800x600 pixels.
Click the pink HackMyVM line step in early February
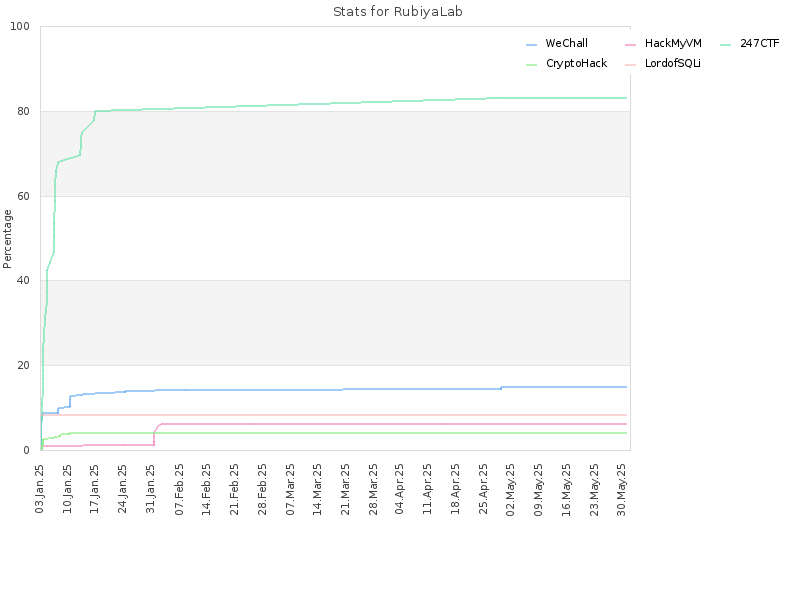coord(155,434)
